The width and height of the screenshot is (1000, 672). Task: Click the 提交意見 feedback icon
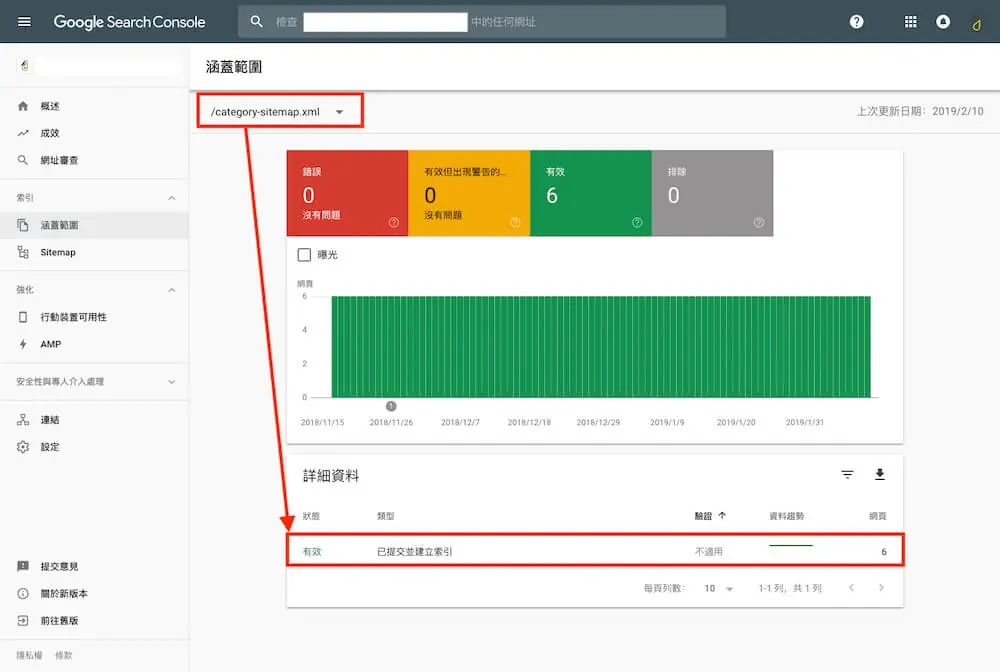[23, 566]
